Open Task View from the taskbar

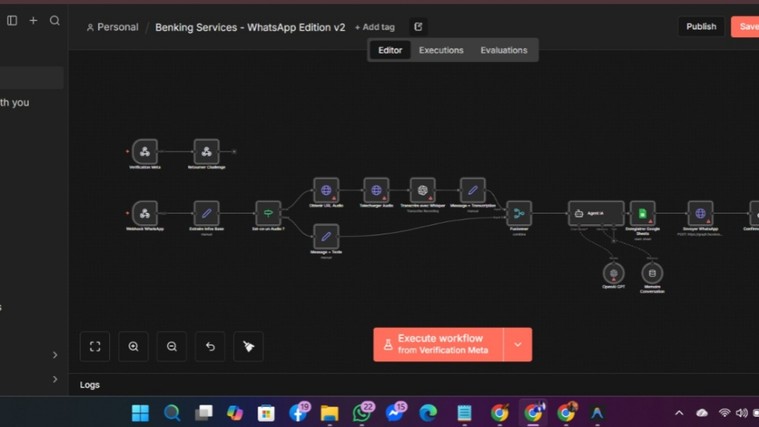(x=203, y=413)
